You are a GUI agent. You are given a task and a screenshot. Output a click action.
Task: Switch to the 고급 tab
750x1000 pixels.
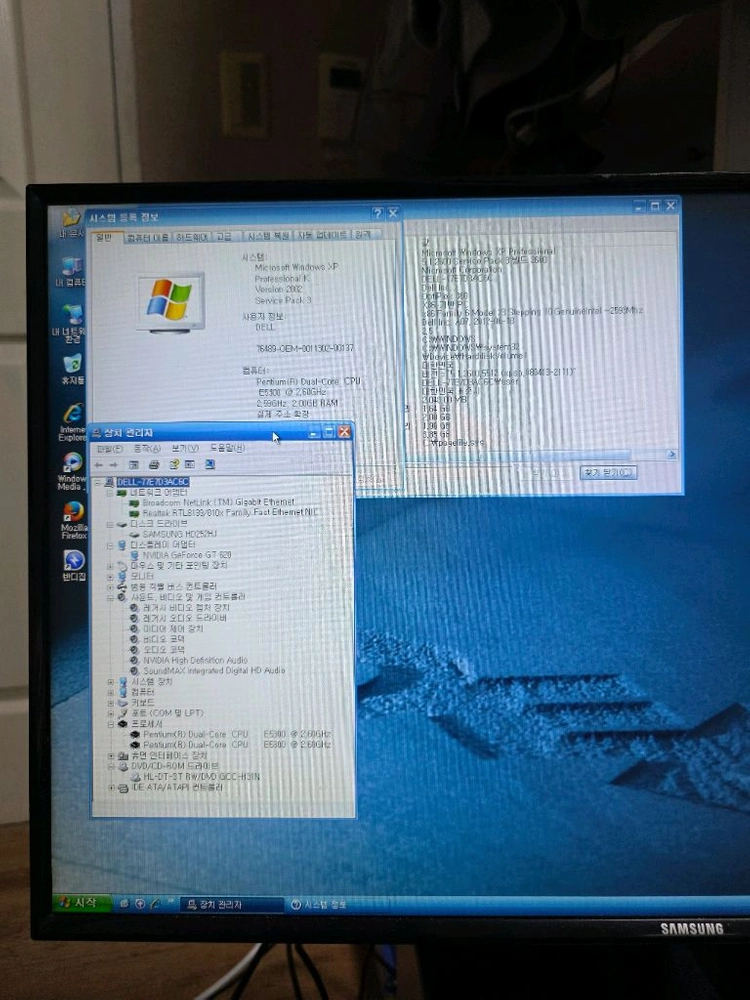224,236
